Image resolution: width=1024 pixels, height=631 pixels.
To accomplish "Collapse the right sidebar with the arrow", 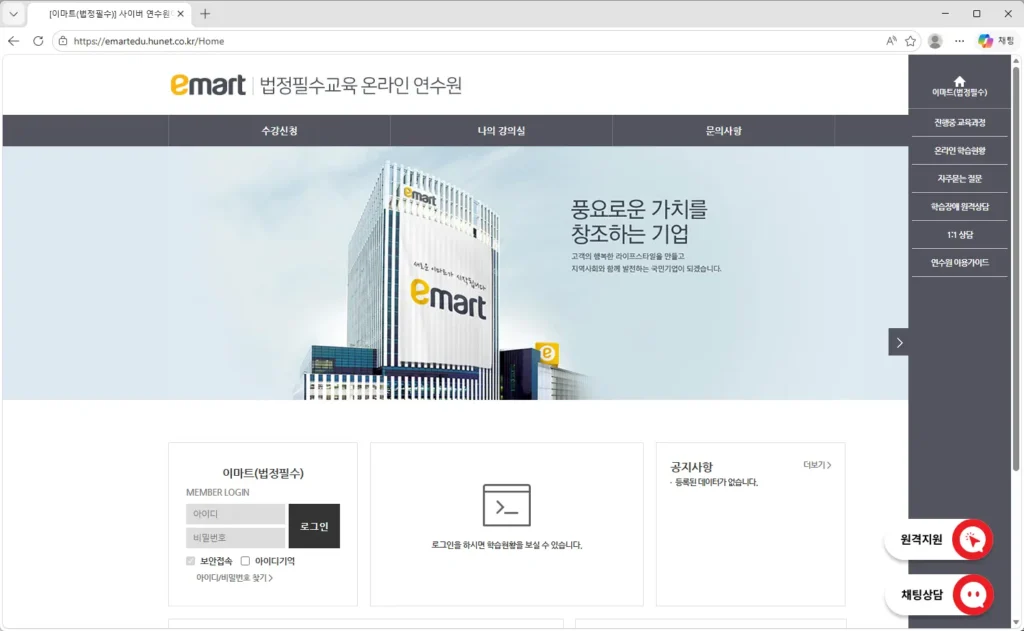I will click(x=898, y=342).
